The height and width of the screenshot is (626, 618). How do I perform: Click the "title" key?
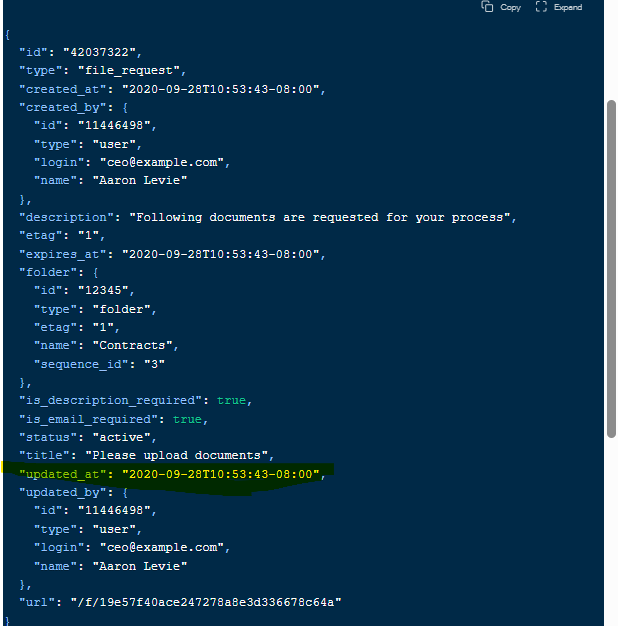click(44, 456)
